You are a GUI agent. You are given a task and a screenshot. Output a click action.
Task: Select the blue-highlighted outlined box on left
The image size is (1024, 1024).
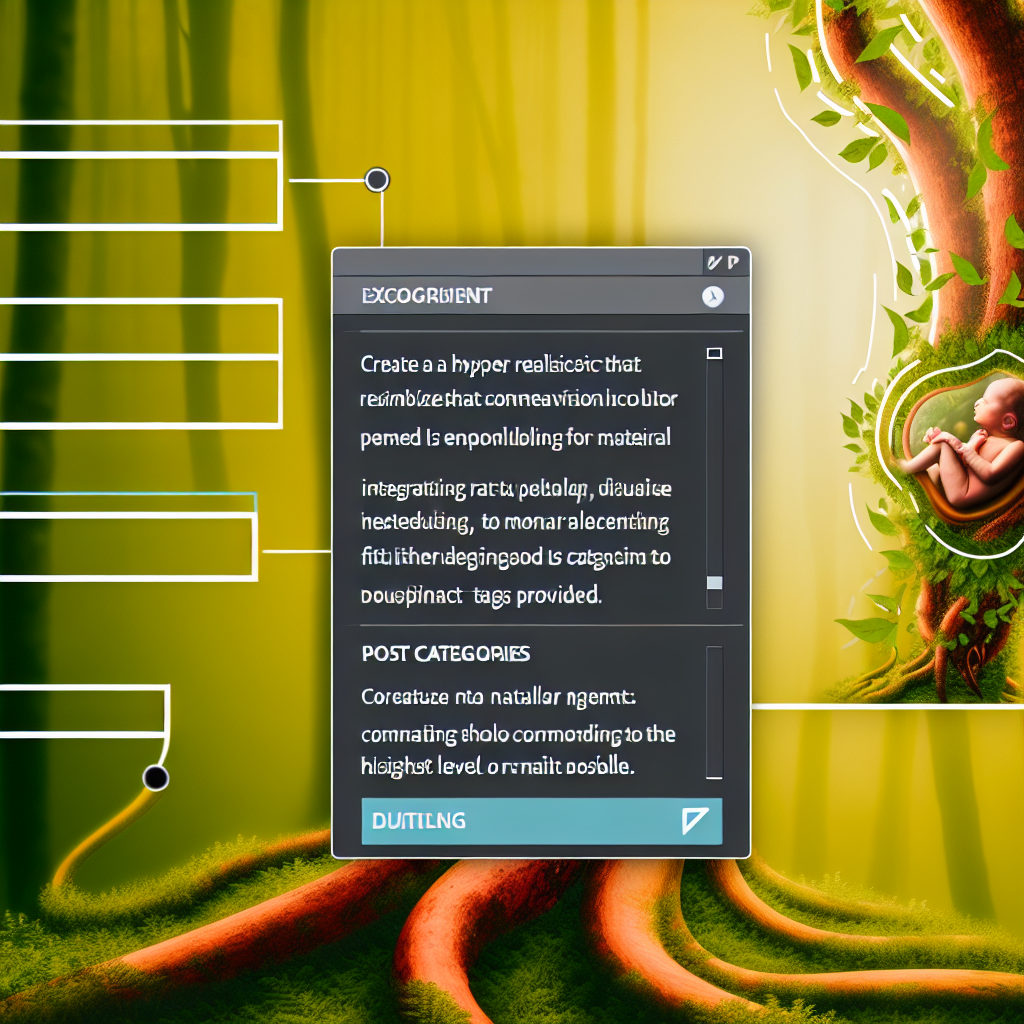coord(128,535)
